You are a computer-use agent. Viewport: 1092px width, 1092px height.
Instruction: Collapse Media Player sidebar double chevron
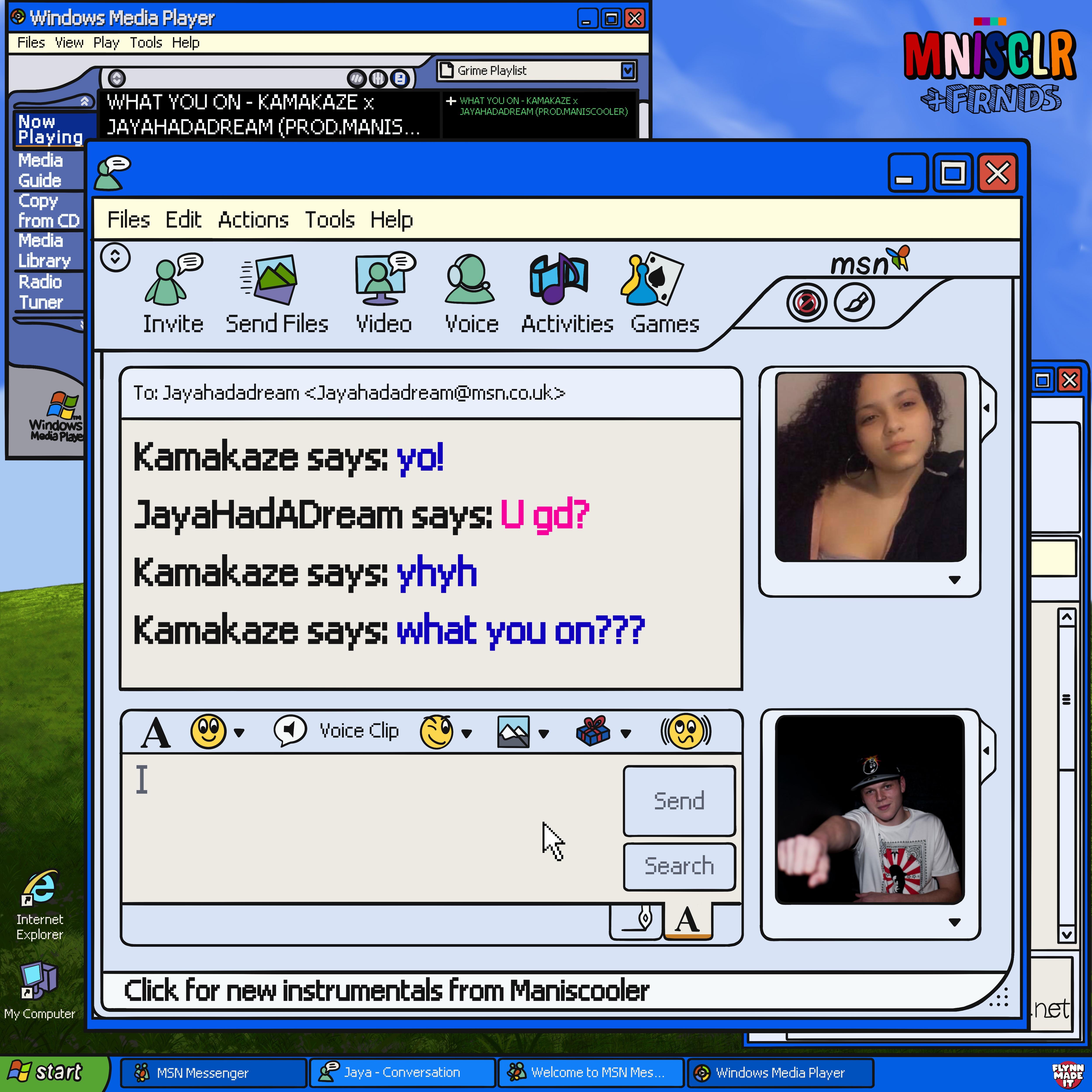pos(85,101)
